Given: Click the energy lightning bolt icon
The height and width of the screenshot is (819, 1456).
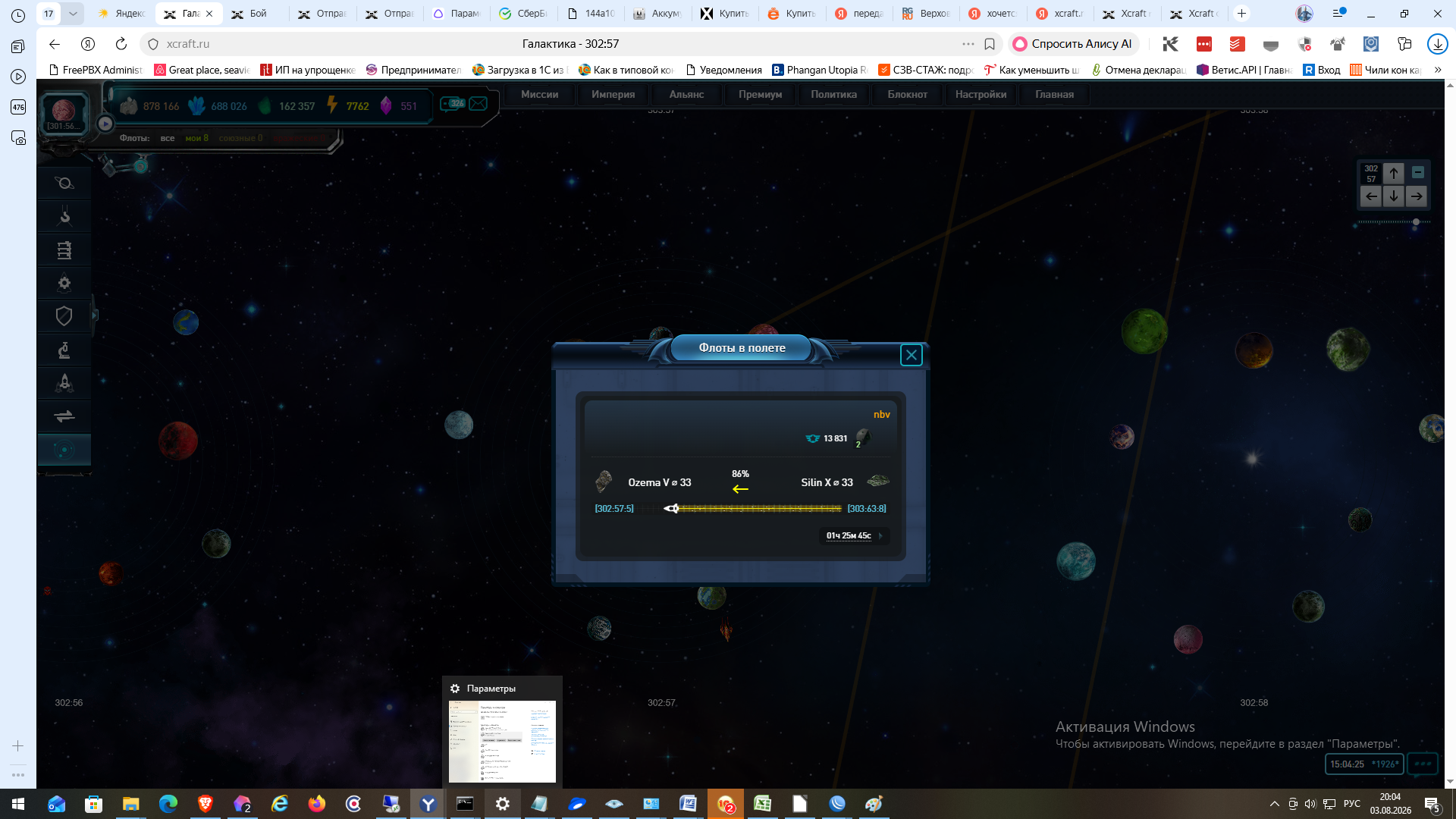Looking at the screenshot, I should tap(332, 105).
